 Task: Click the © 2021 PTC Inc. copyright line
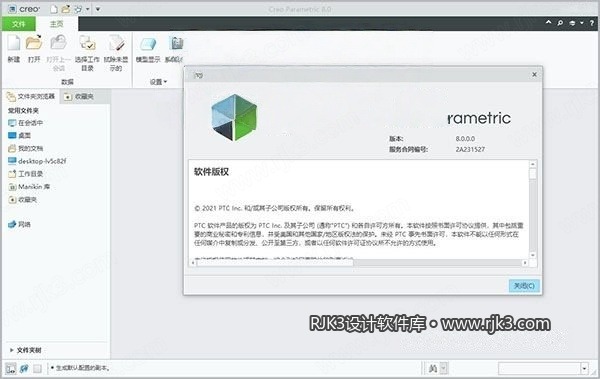click(x=274, y=208)
